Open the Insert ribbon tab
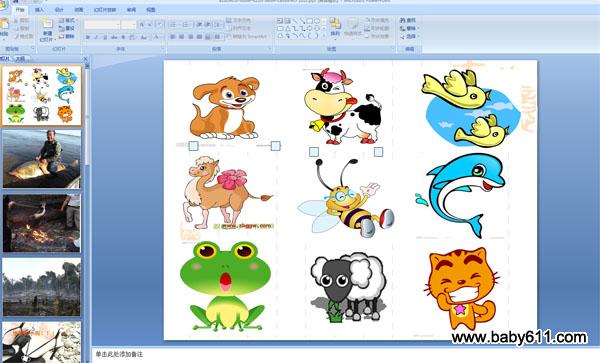This screenshot has width=600, height=363. tap(39, 10)
